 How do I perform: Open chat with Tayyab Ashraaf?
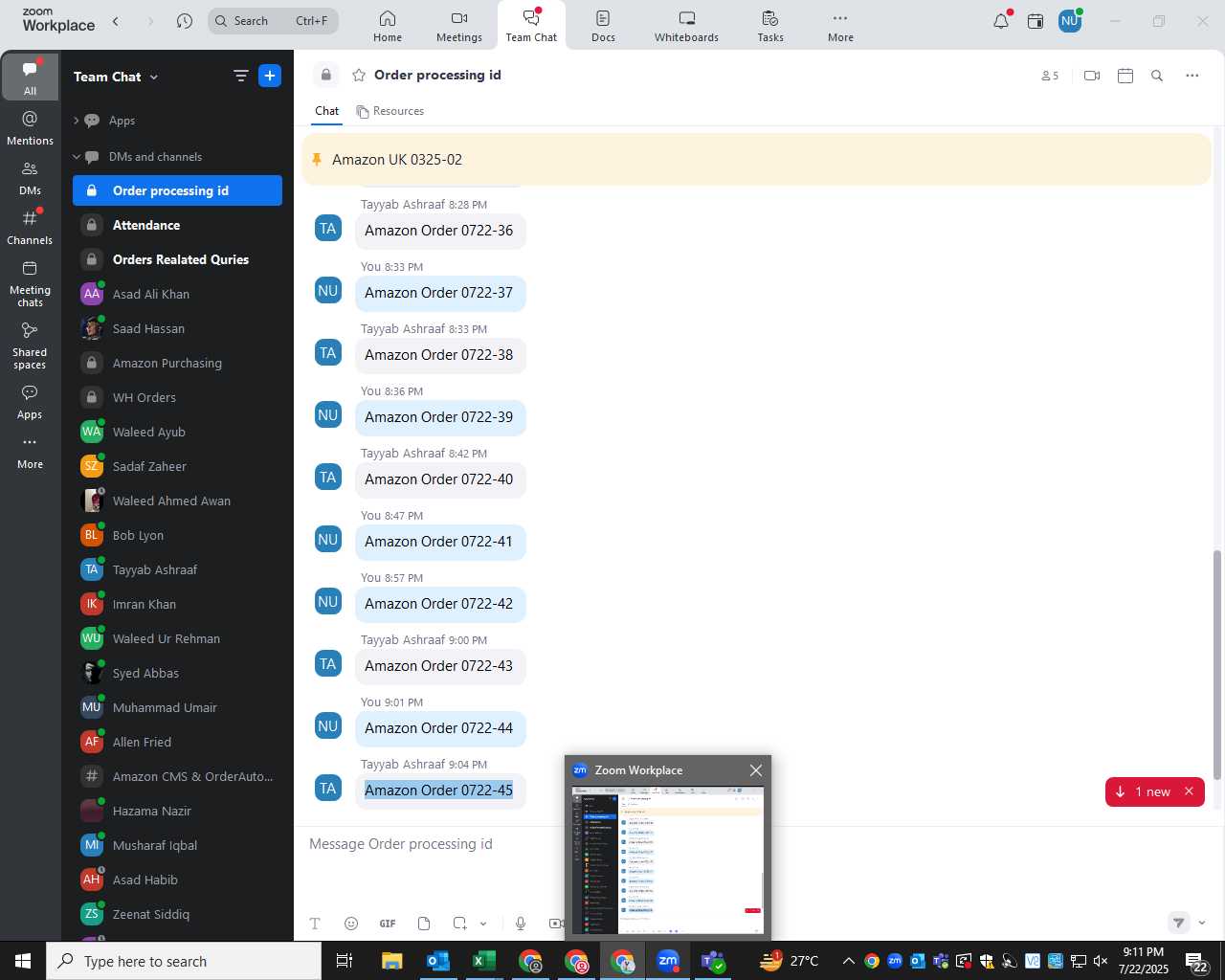click(x=177, y=569)
